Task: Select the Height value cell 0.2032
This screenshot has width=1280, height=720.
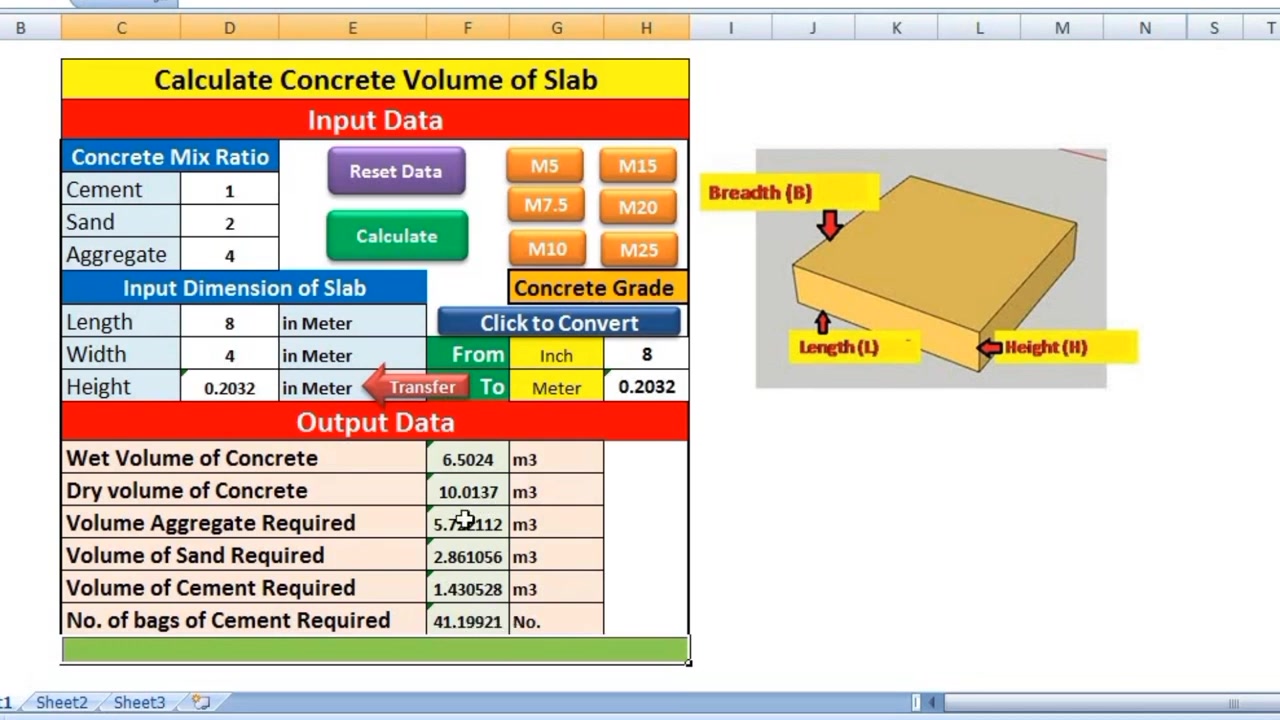Action: [x=229, y=387]
